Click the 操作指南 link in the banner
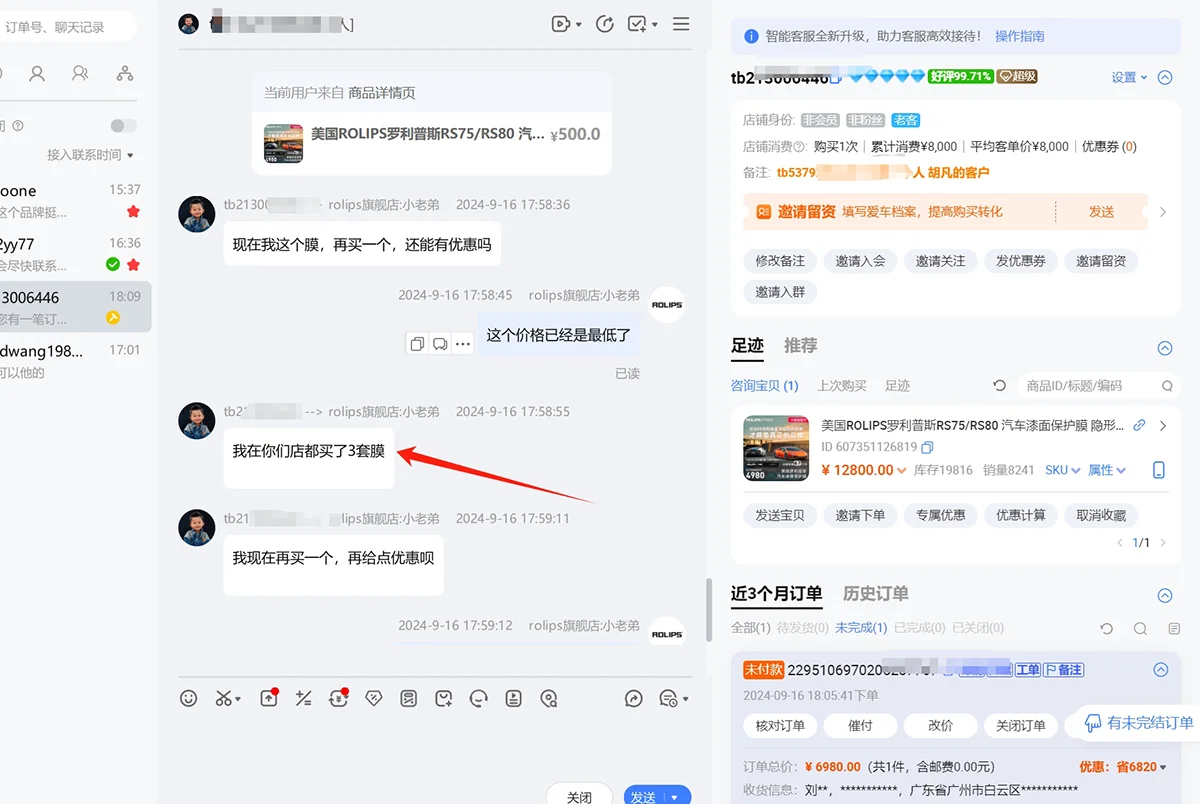1200x804 pixels. pyautogui.click(x=1021, y=36)
